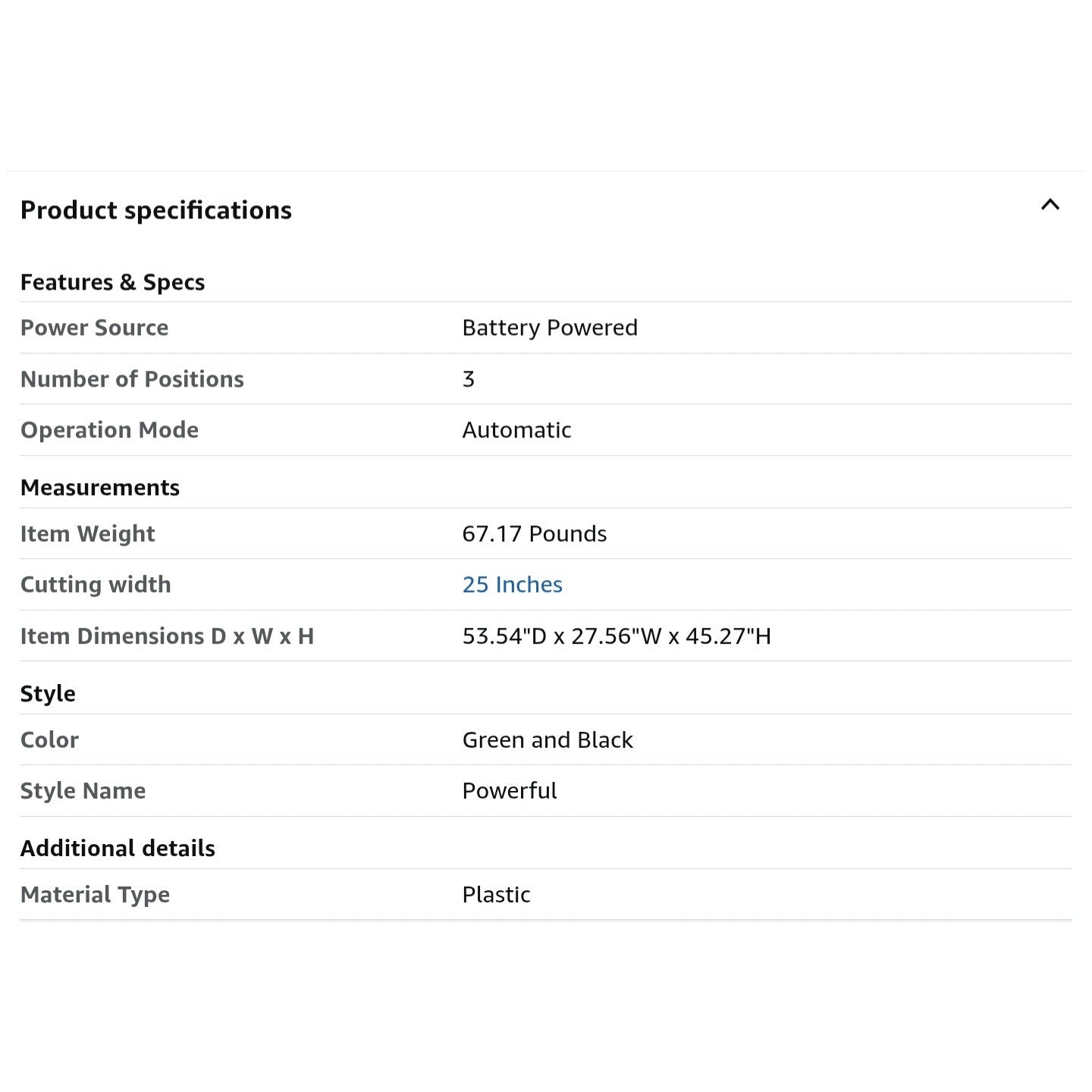The image size is (1092, 1092).
Task: Click the Plastic material value
Action: pyautogui.click(x=496, y=895)
